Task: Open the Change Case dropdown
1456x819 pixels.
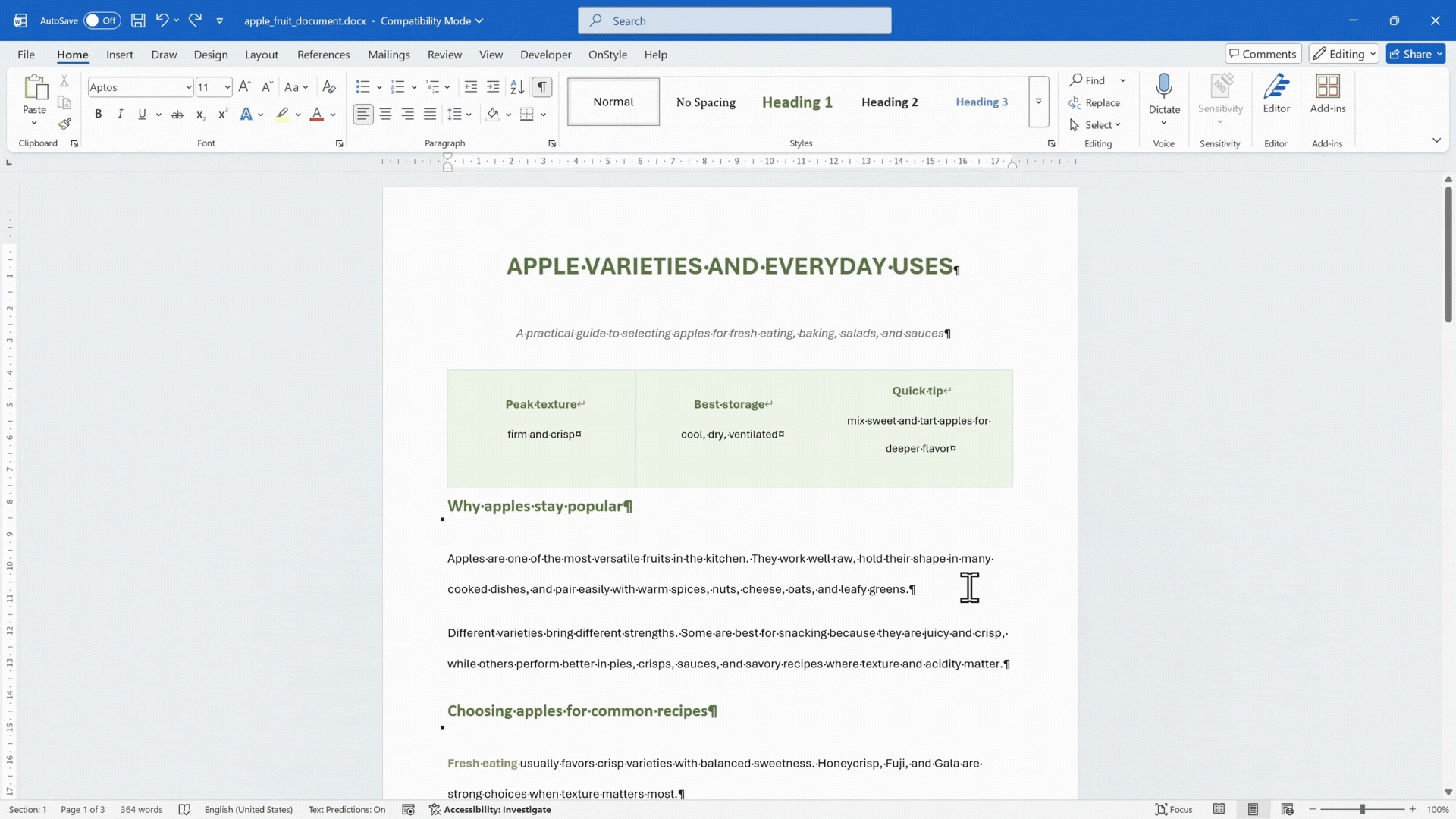Action: pyautogui.click(x=297, y=87)
